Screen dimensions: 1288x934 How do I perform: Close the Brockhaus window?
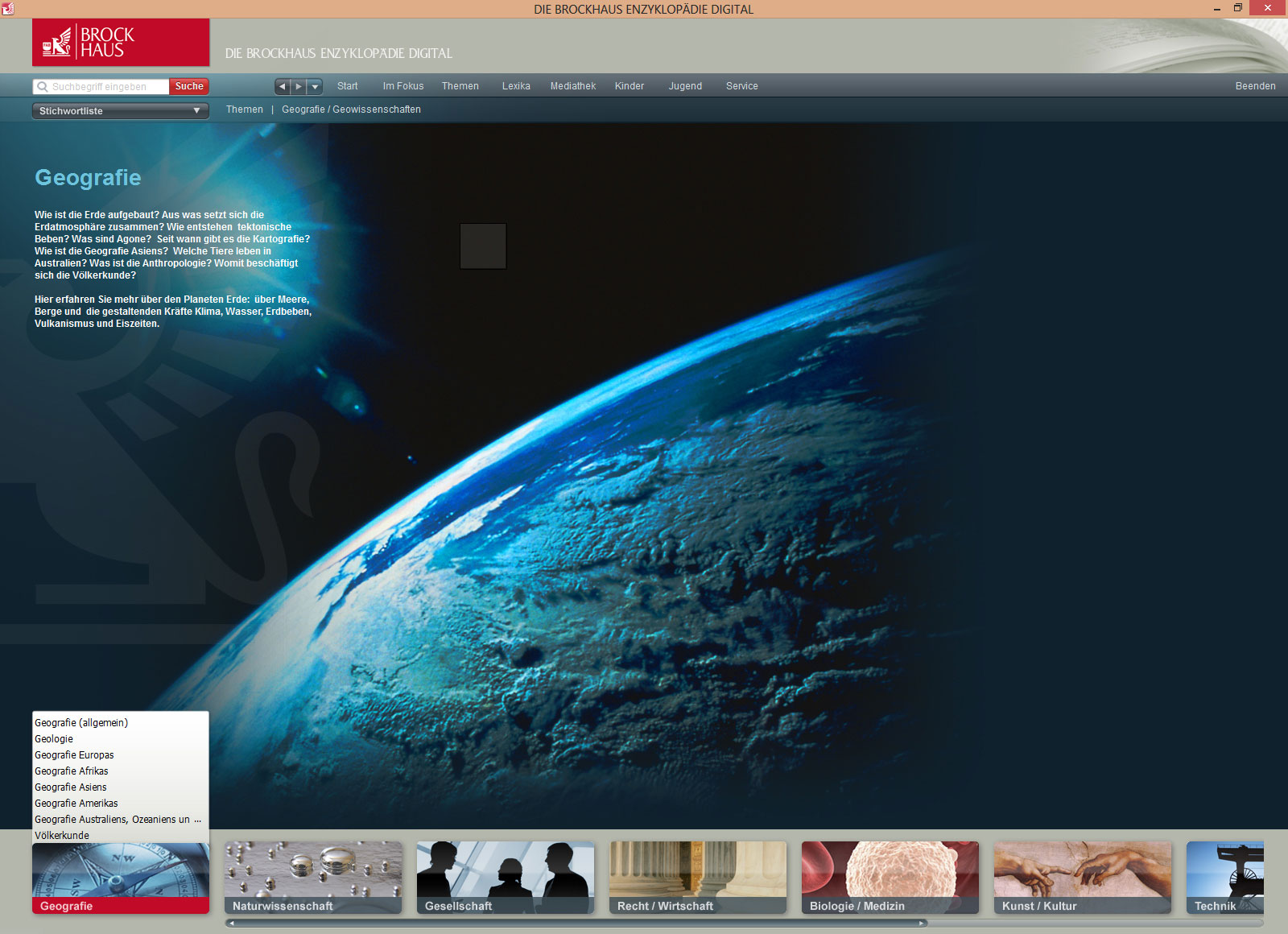tap(1268, 8)
